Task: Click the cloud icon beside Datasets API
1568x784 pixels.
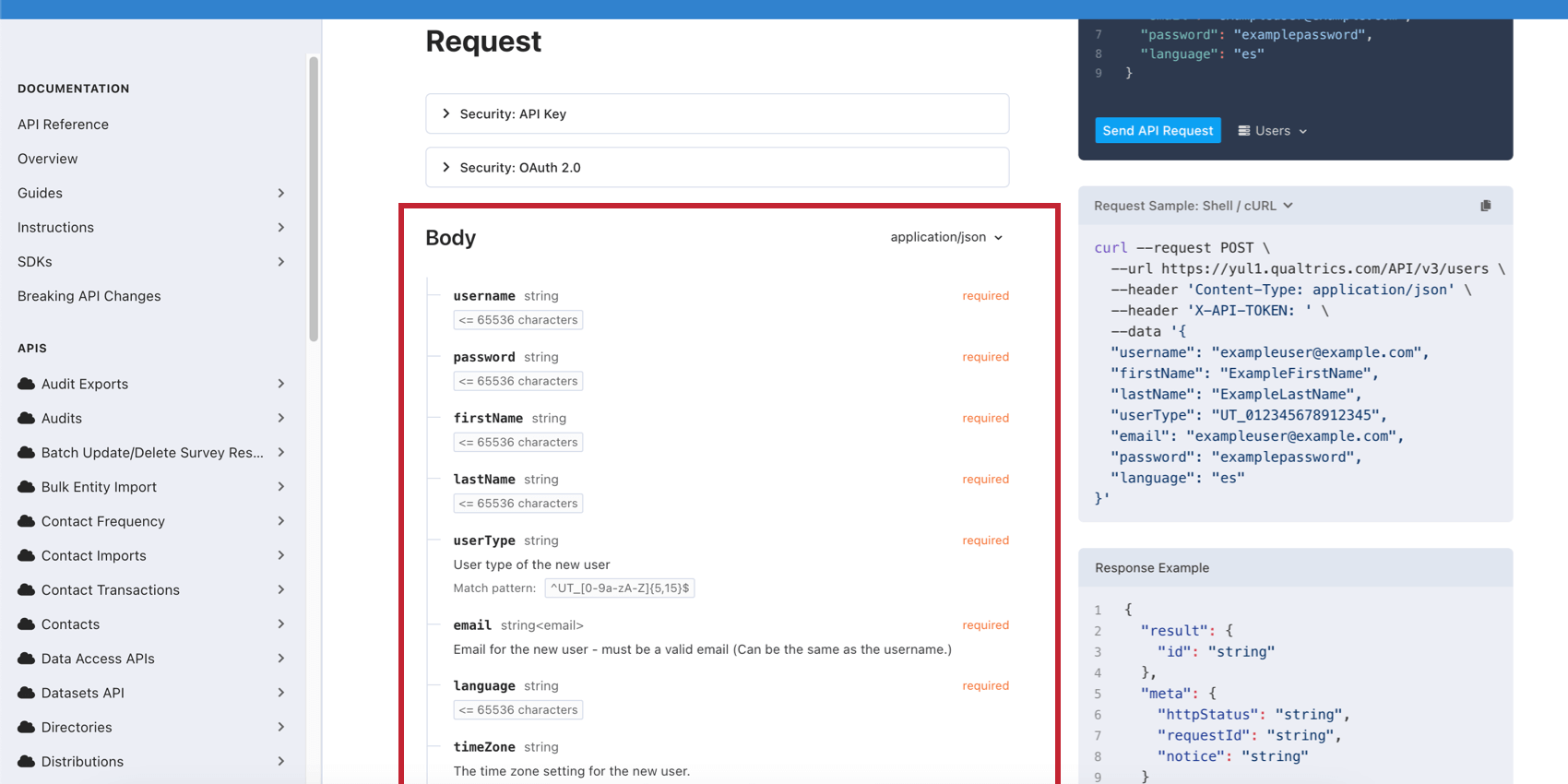Action: coord(27,693)
